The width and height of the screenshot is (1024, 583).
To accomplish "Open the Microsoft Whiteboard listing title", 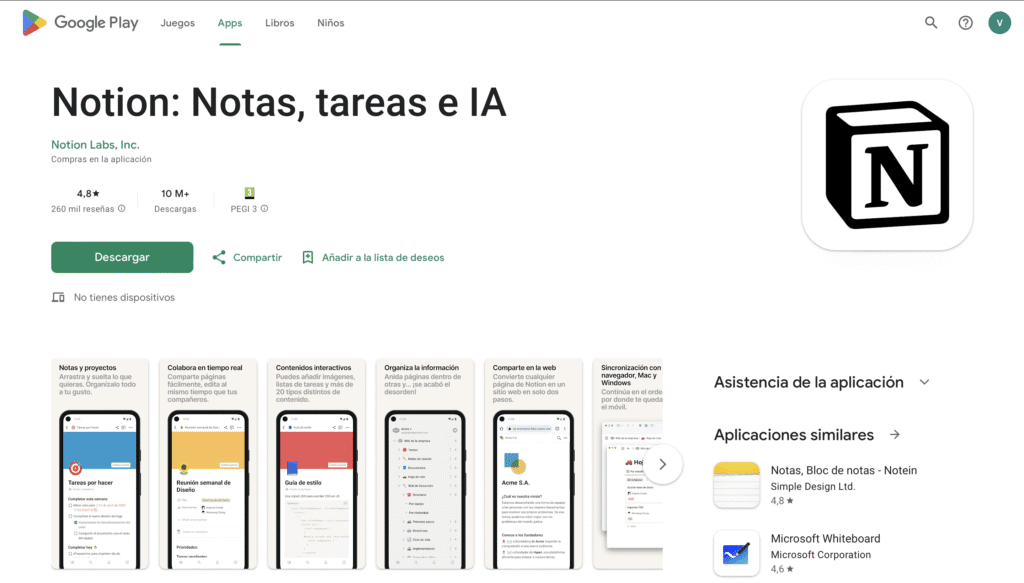I will coord(825,539).
